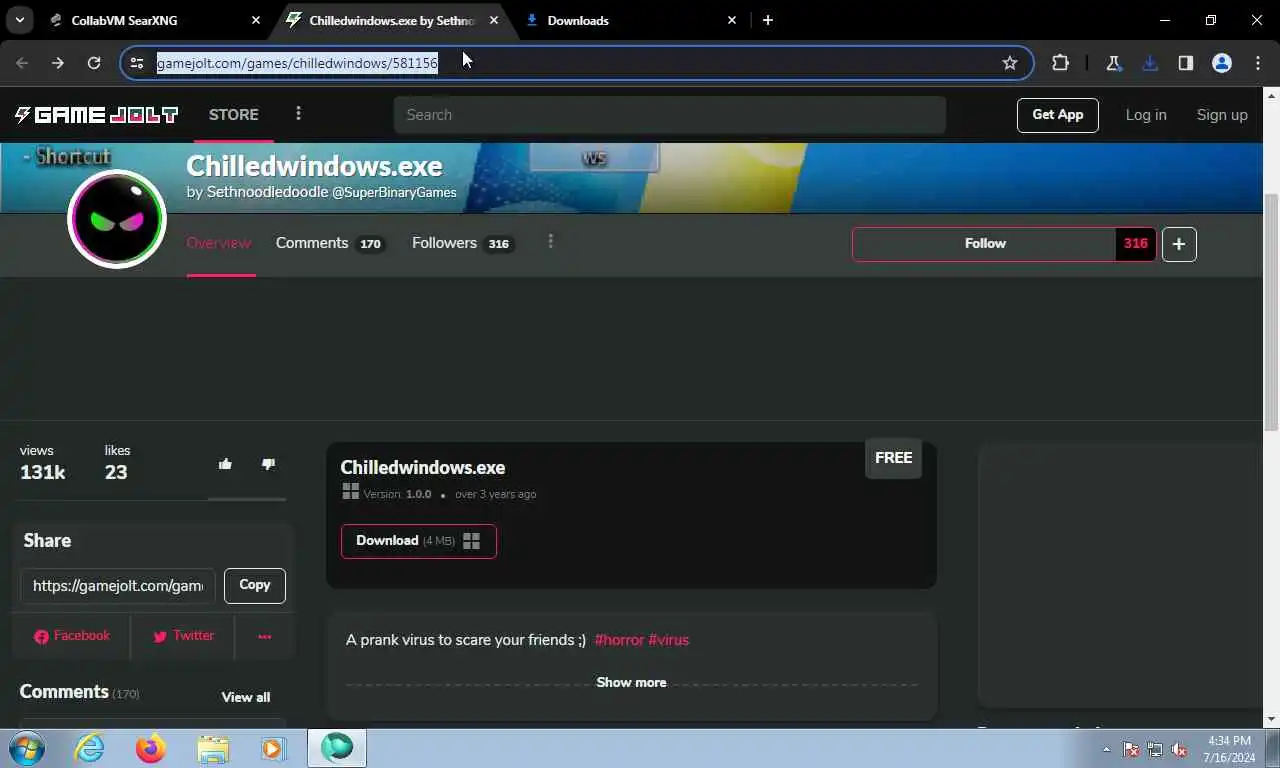Open the @SuperBinaryGames author link

394,192
